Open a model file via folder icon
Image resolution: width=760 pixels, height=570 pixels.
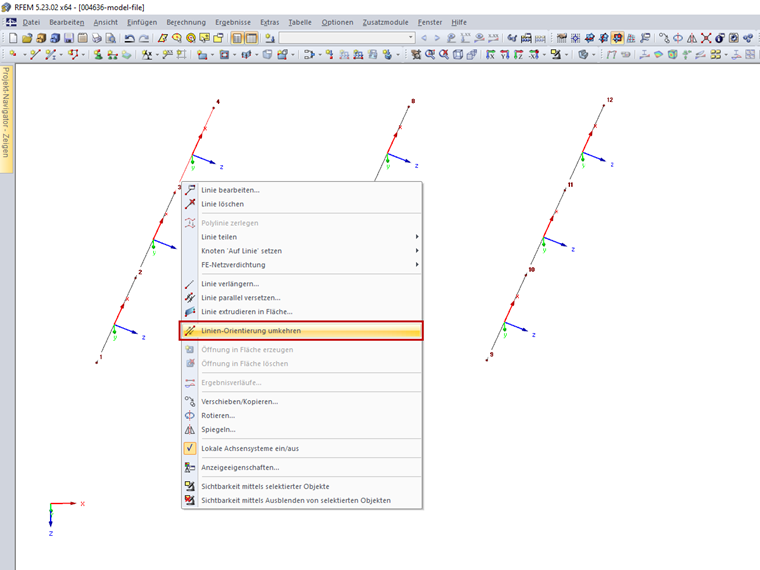coord(27,38)
